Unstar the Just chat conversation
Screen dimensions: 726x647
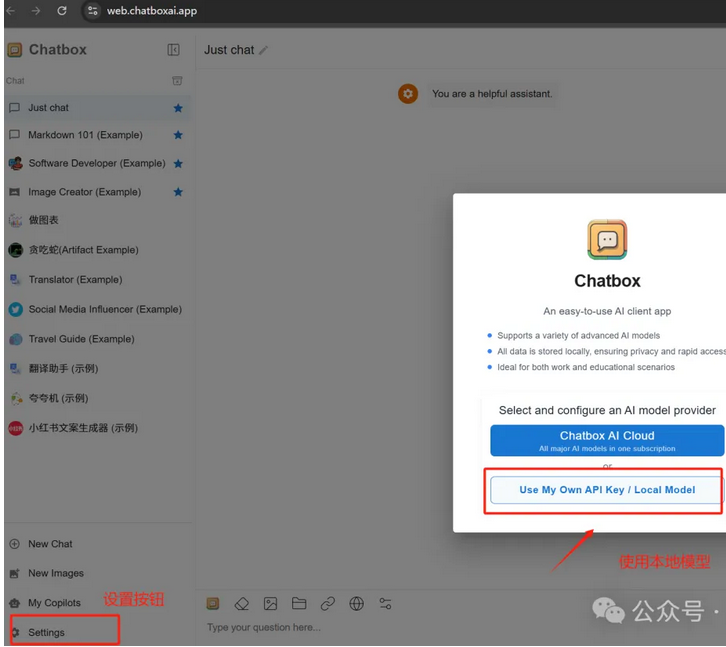[x=178, y=108]
